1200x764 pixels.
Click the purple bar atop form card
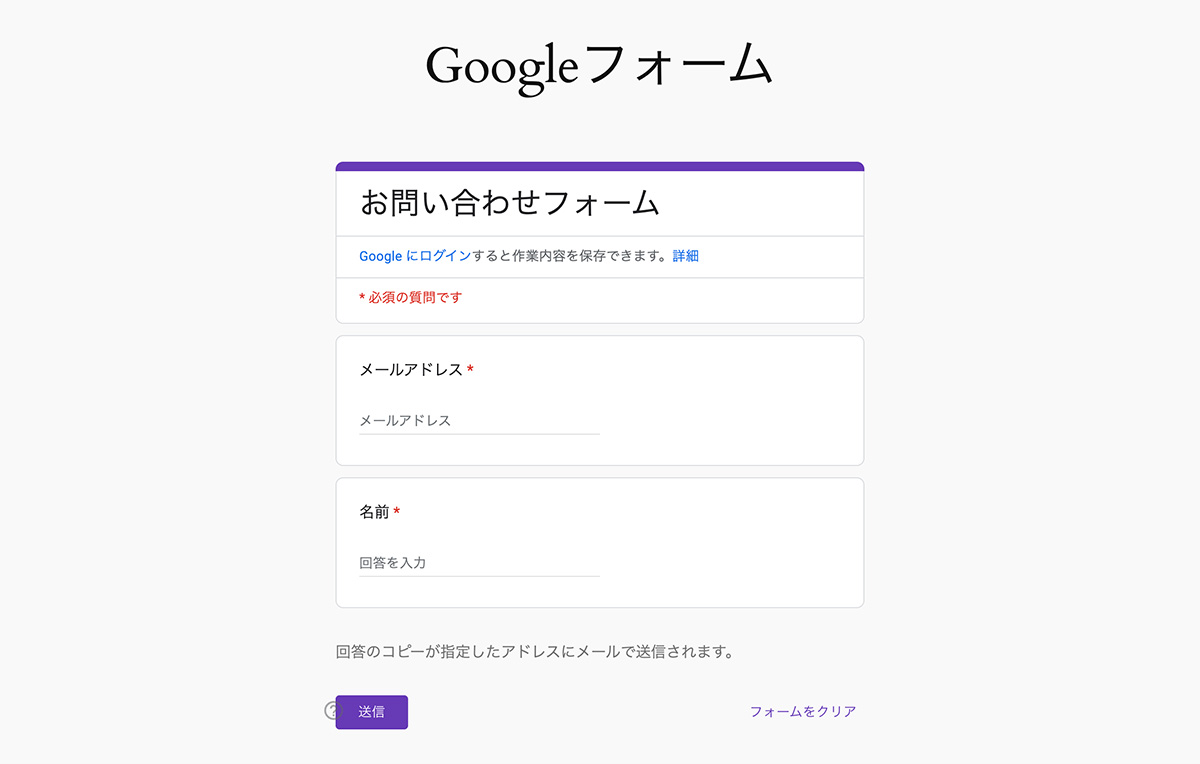pyautogui.click(x=600, y=166)
